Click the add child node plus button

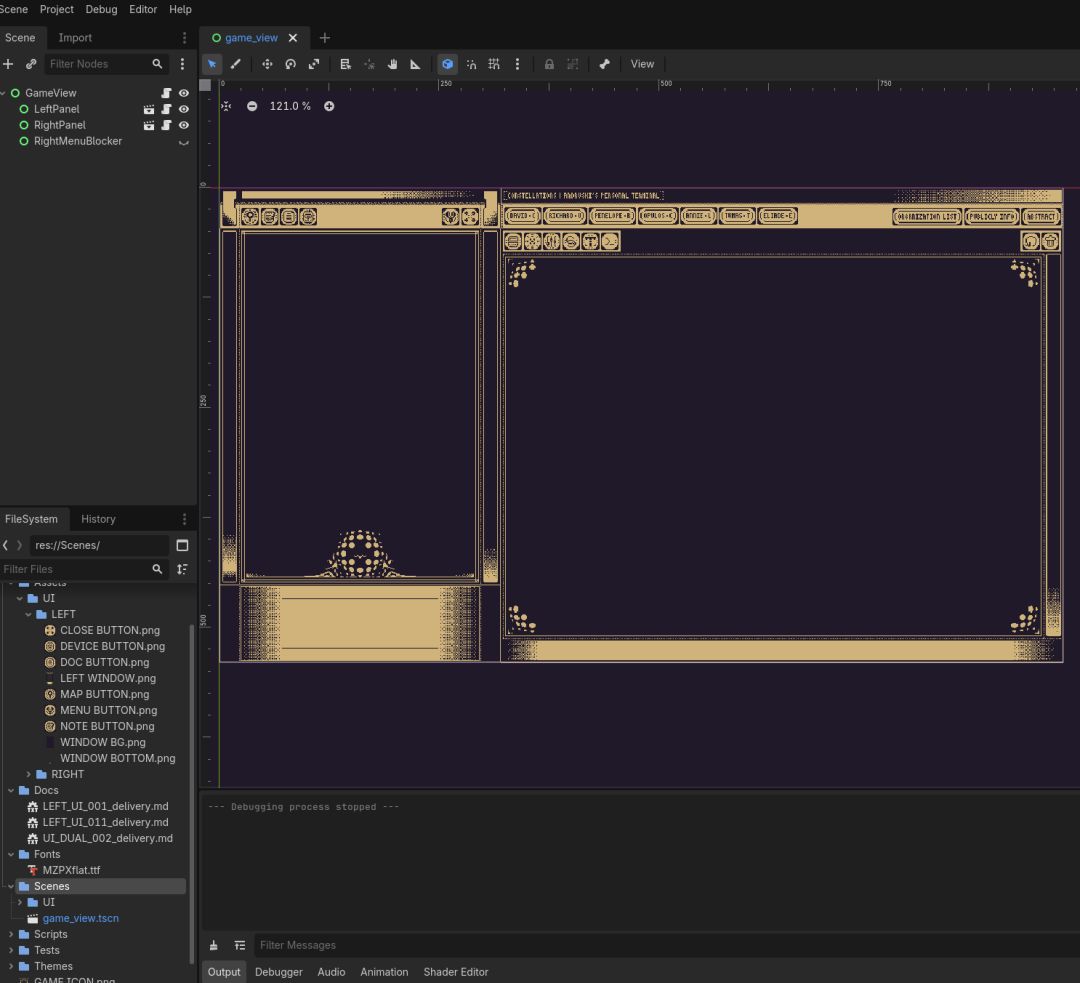click(x=8, y=64)
